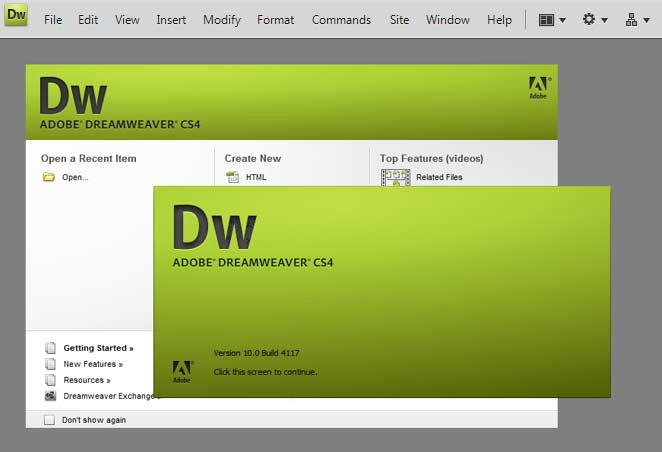Screen dimensions: 662x452
Task: Click the Adobe logo on the splash screen
Action: [x=183, y=372]
